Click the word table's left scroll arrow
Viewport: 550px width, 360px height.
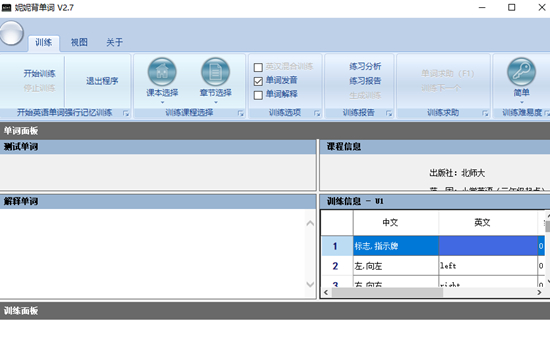pos(326,292)
